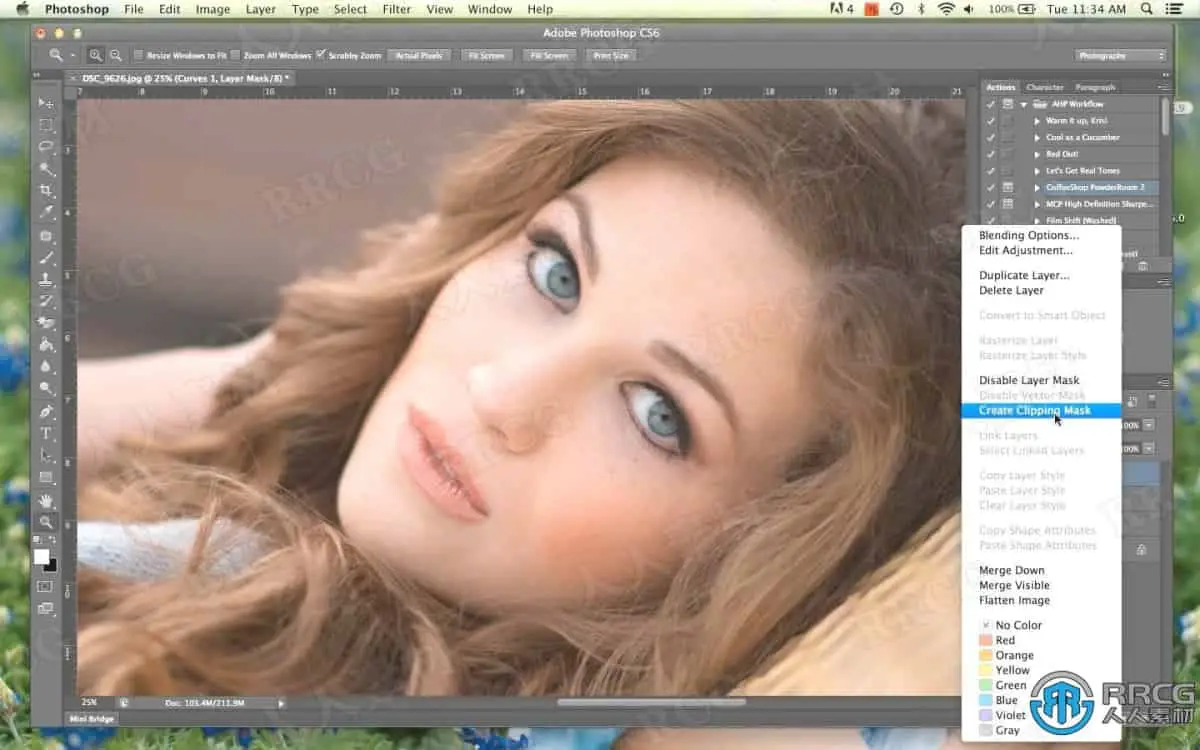Enable Zoom All Windows checkbox
Image resolution: width=1200 pixels, height=750 pixels.
(x=235, y=55)
